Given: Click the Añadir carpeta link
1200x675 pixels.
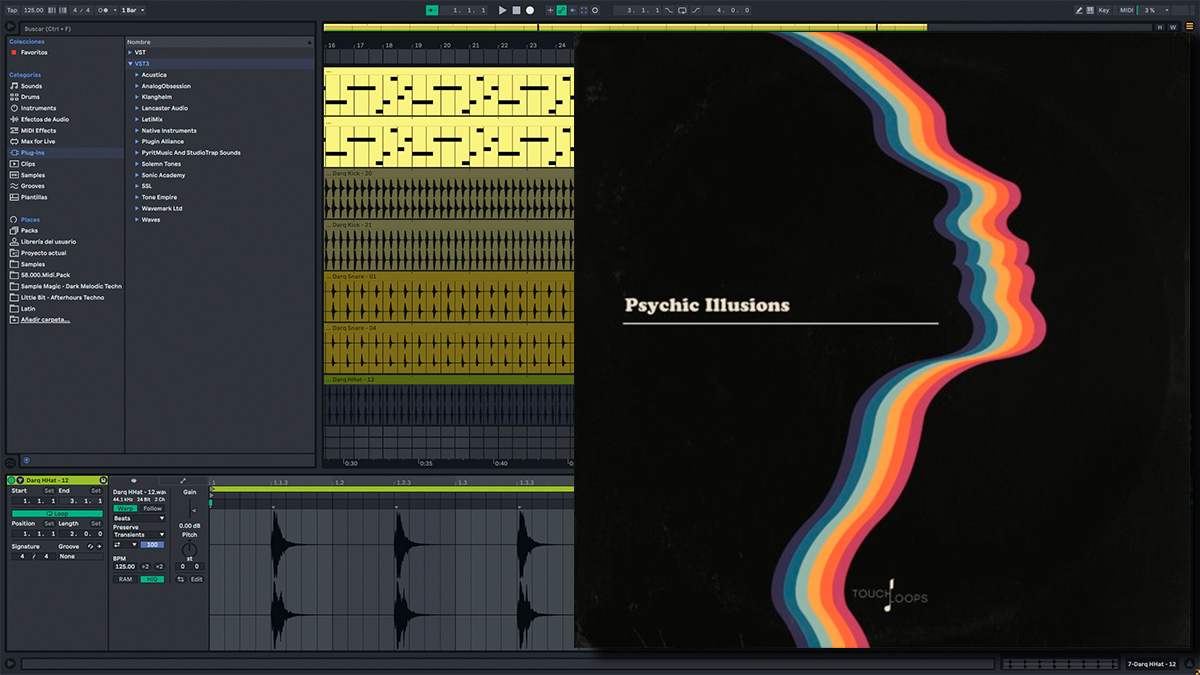Looking at the screenshot, I should (45, 319).
